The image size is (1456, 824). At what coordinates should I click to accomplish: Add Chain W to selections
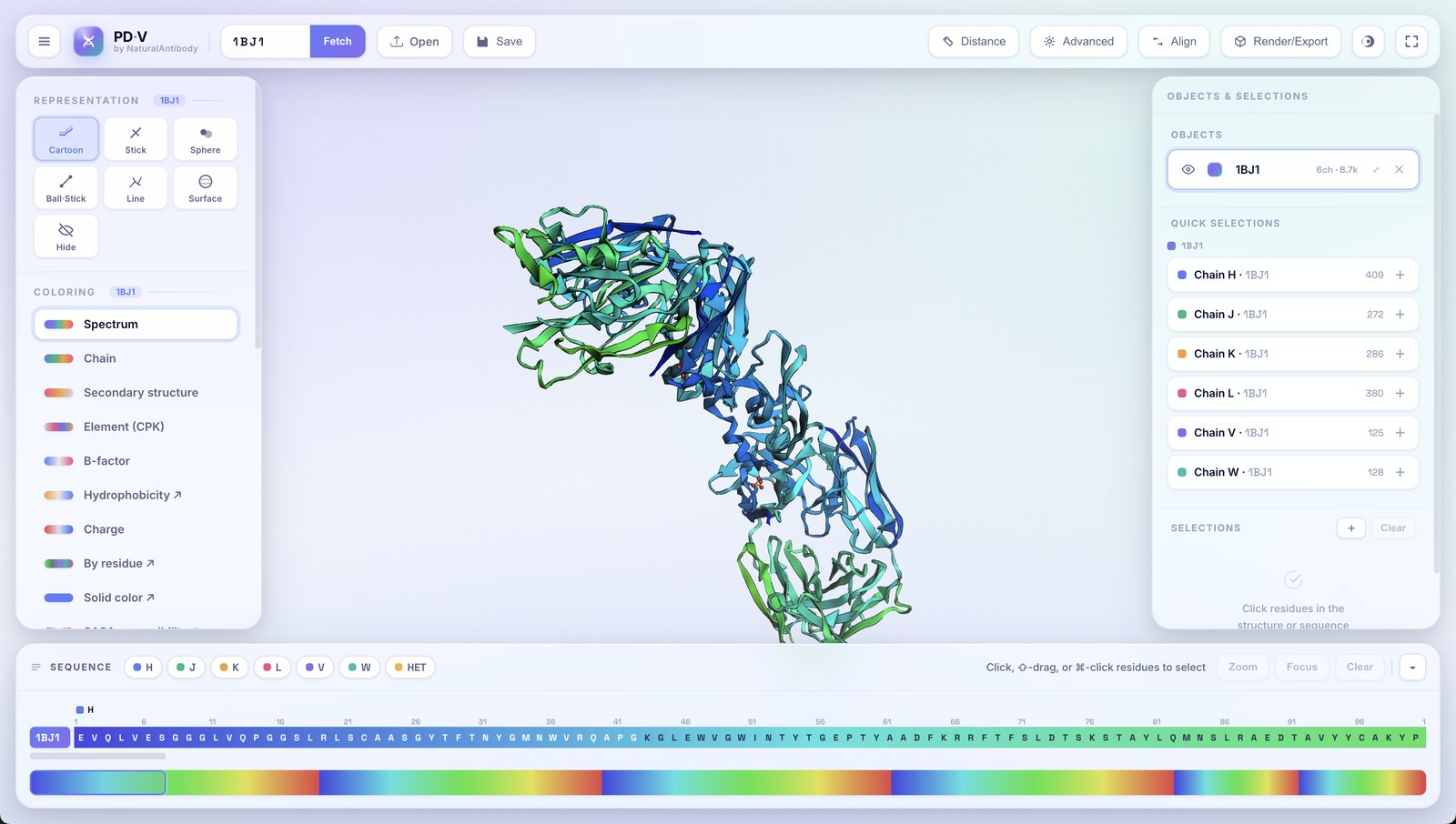click(1400, 473)
